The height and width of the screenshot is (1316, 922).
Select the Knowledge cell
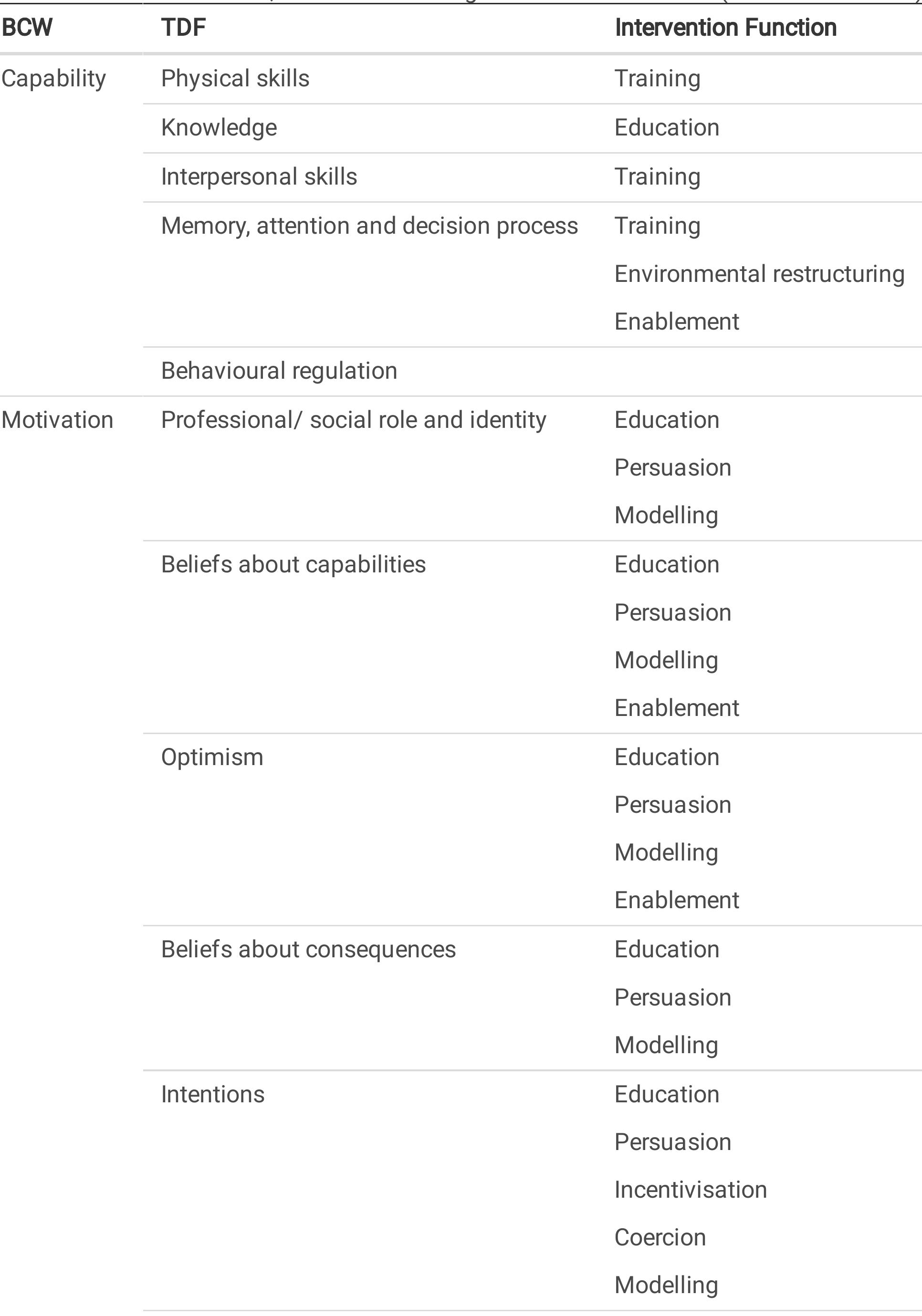[219, 128]
